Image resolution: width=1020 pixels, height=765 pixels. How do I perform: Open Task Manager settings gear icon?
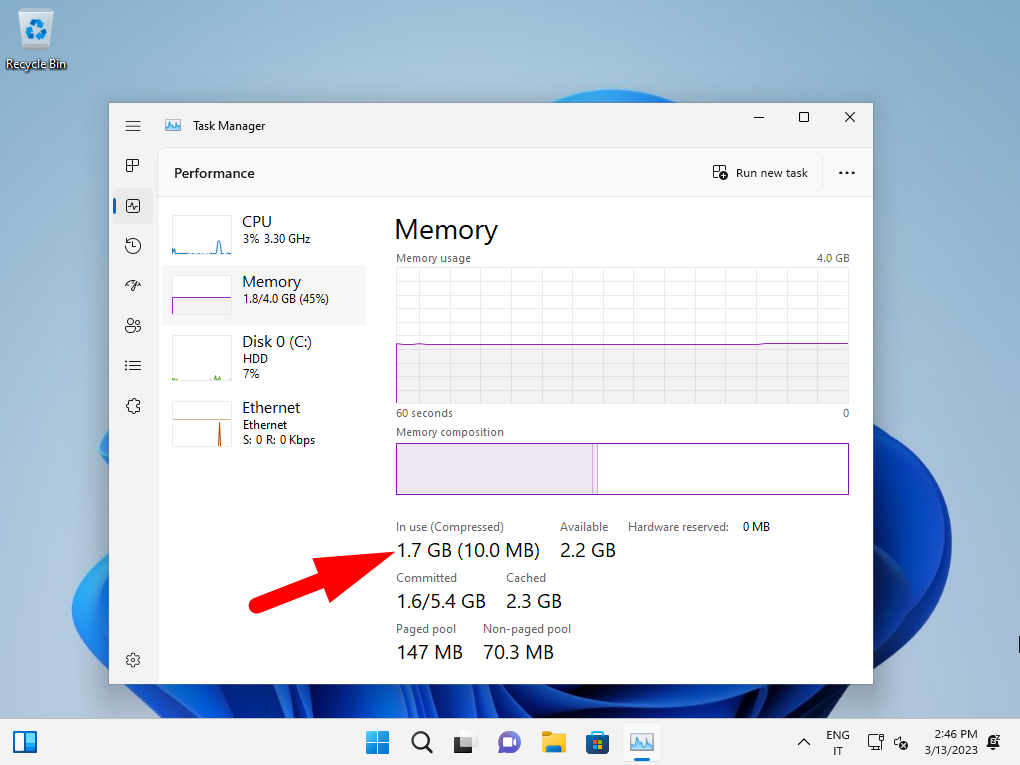(x=133, y=660)
